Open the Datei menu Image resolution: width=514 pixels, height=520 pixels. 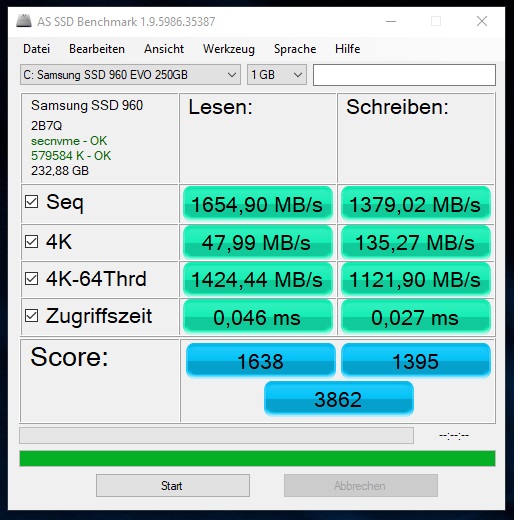(37, 49)
